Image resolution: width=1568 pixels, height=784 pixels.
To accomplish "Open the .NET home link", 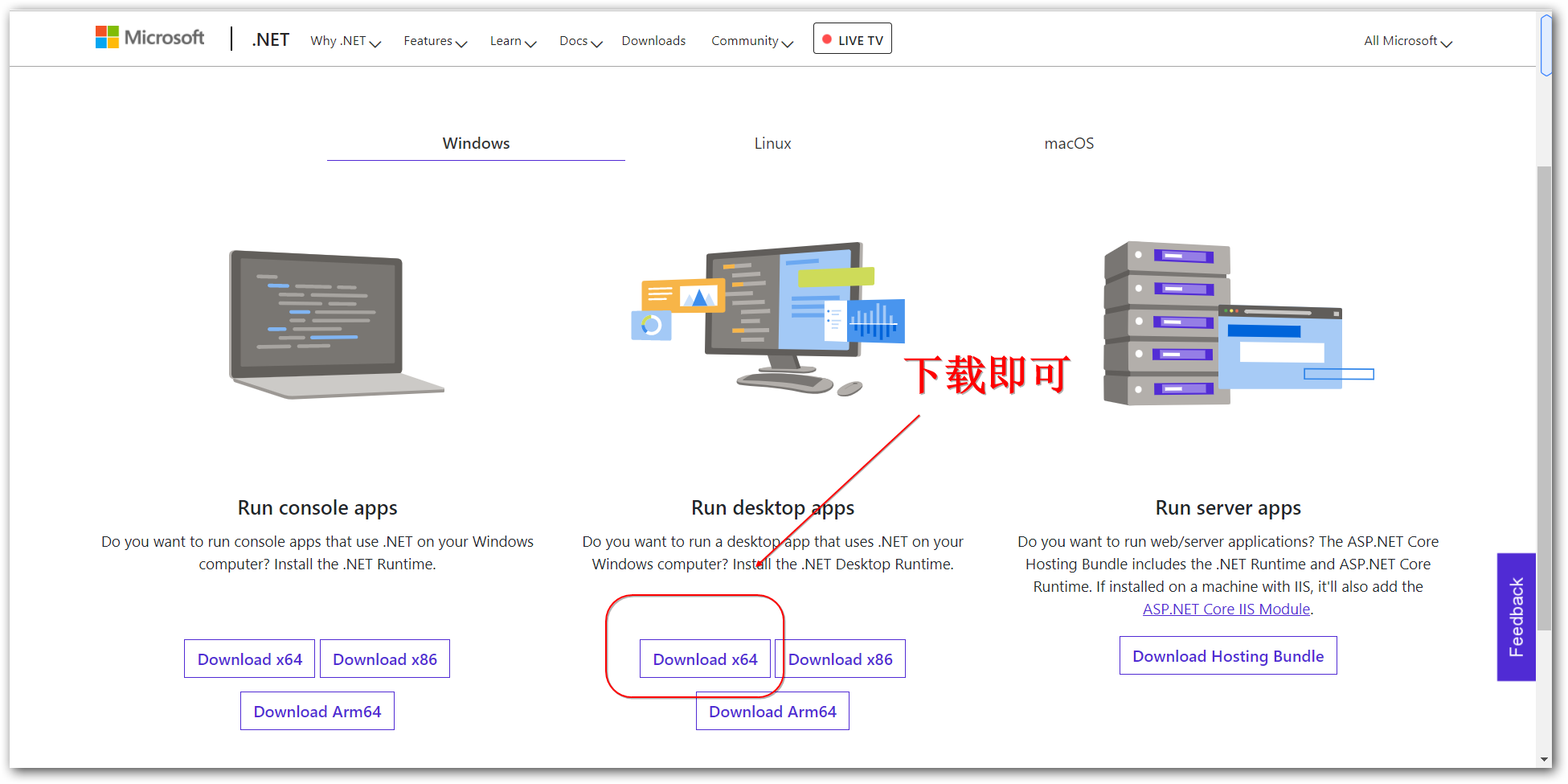I will pos(270,39).
